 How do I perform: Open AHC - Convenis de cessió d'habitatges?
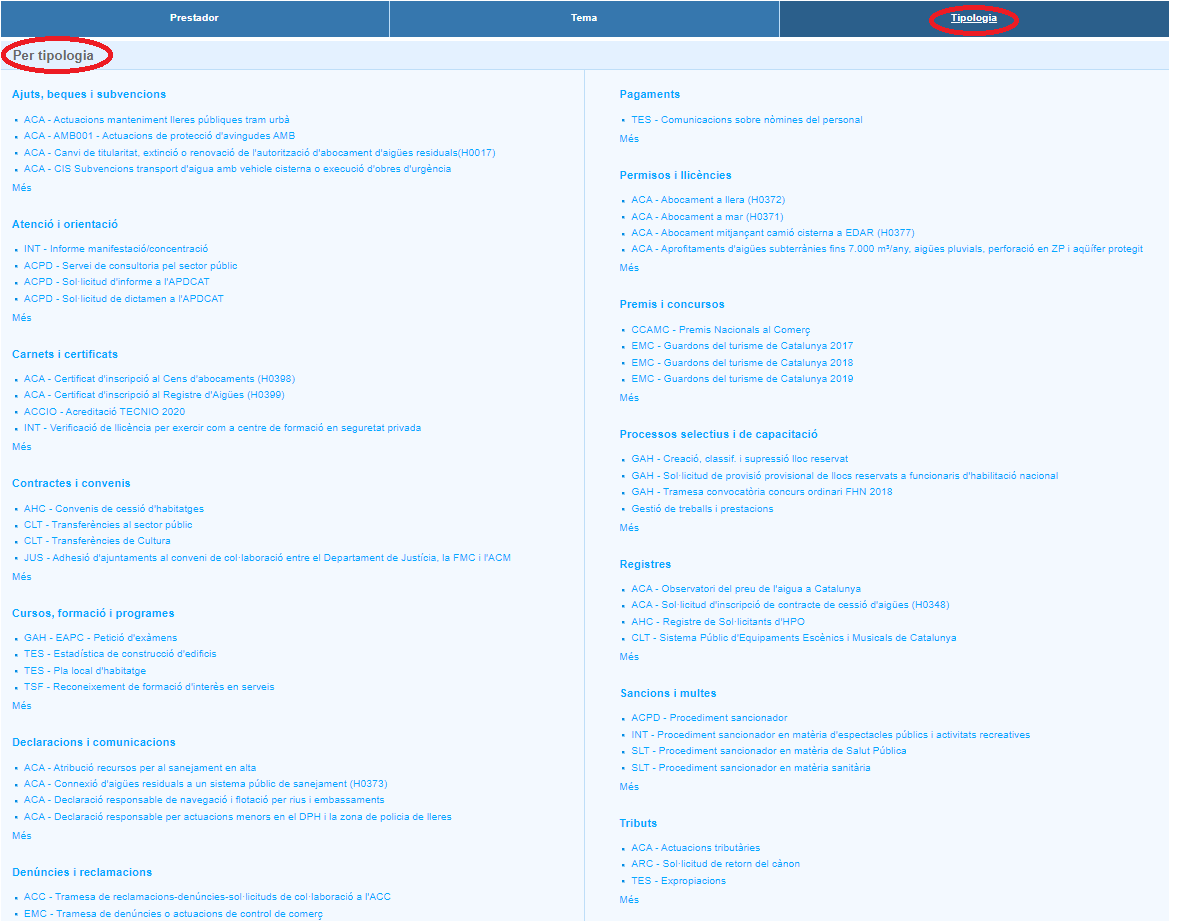[113, 509]
